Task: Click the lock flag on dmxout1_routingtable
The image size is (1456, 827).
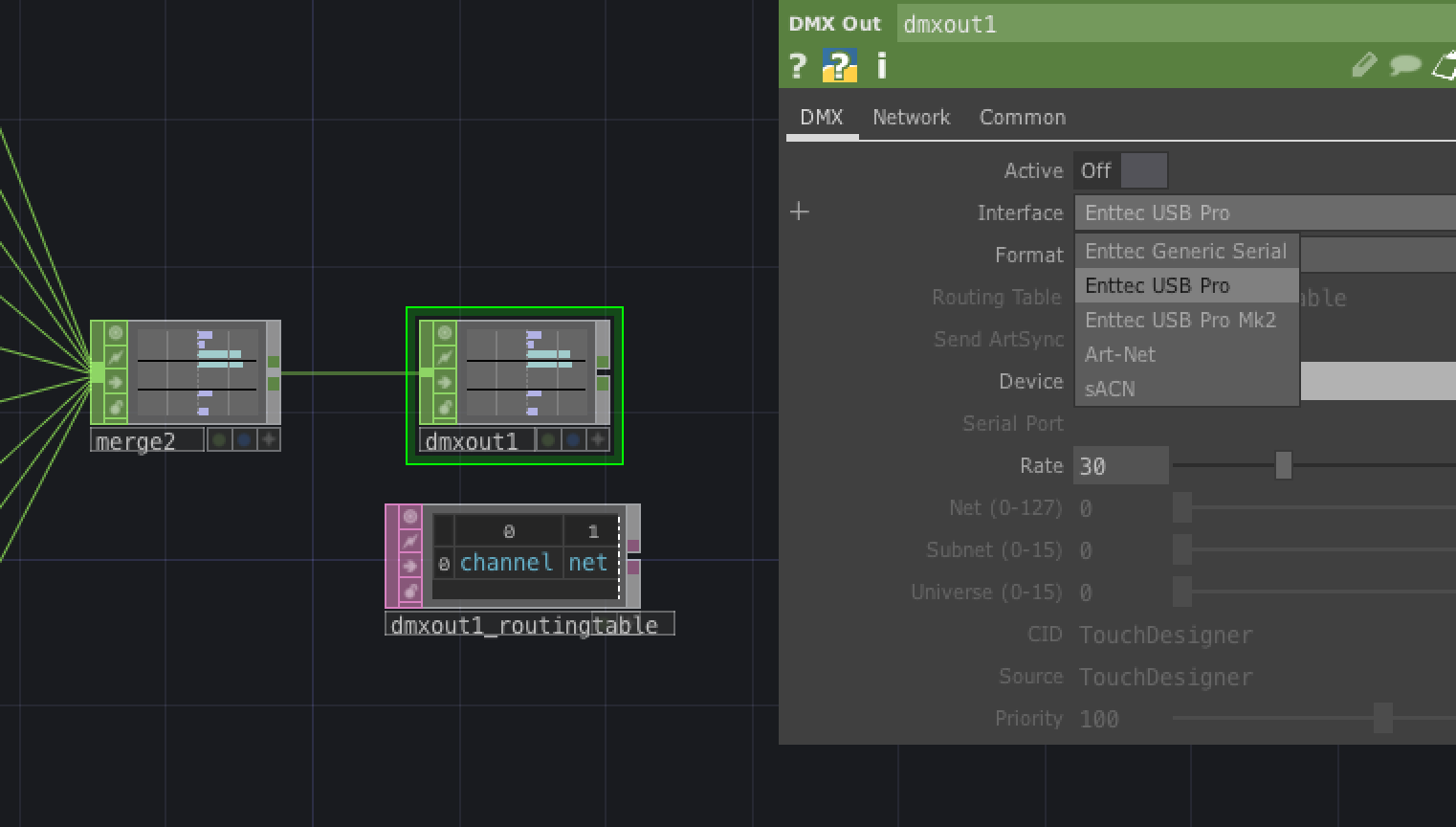Action: [411, 590]
